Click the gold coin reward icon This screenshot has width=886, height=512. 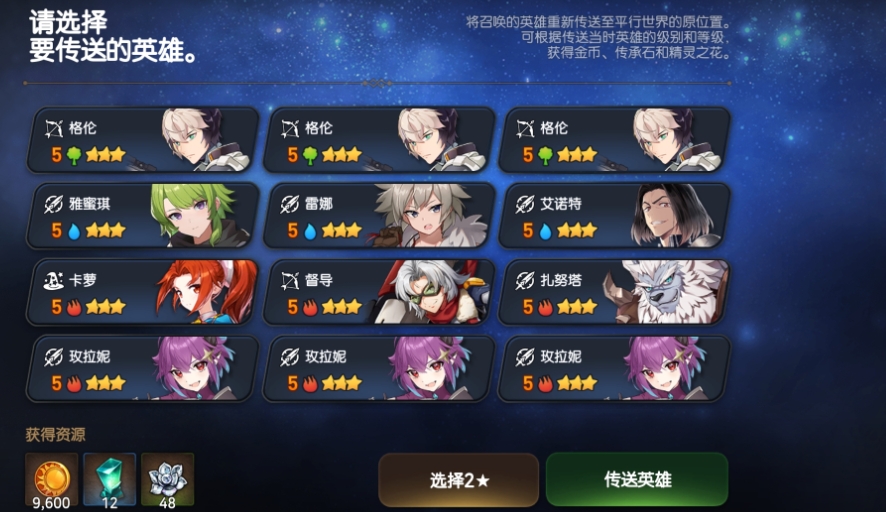52,479
